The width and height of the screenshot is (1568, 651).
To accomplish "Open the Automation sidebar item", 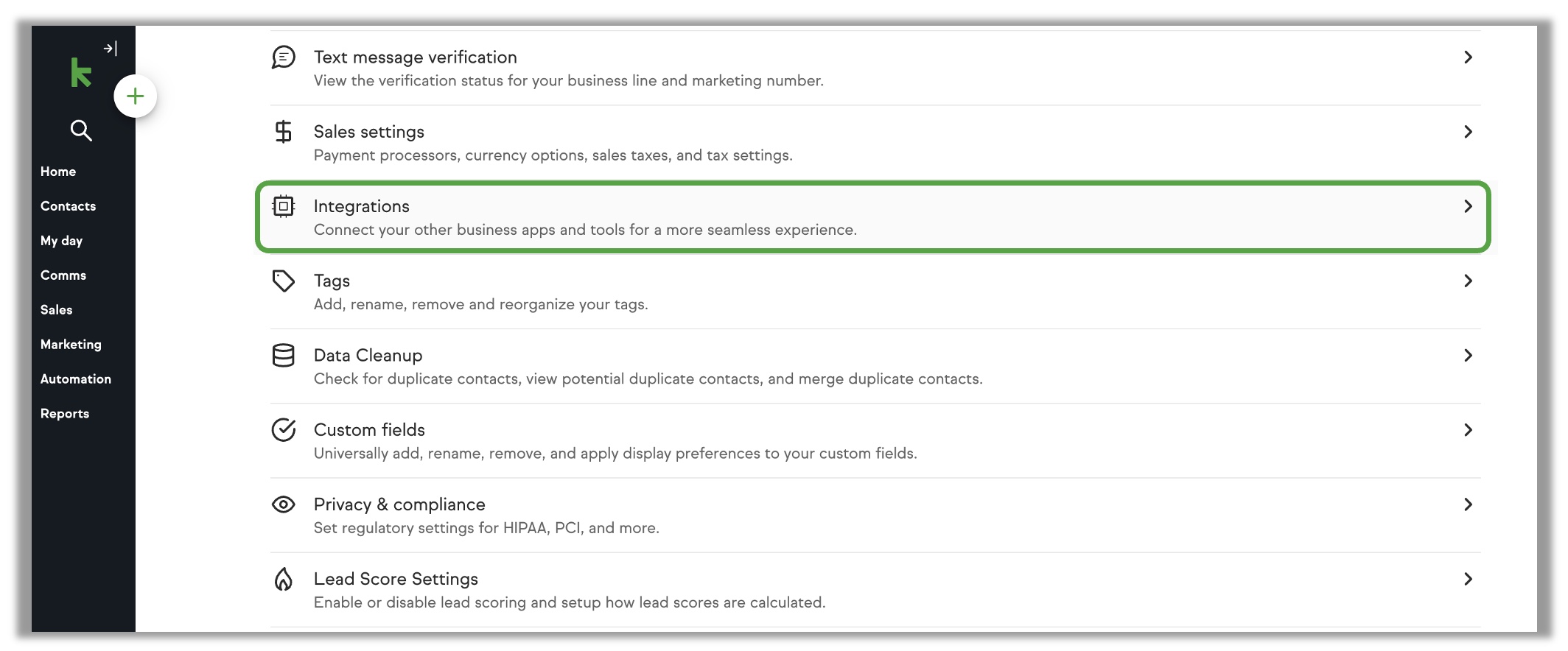I will (x=76, y=379).
